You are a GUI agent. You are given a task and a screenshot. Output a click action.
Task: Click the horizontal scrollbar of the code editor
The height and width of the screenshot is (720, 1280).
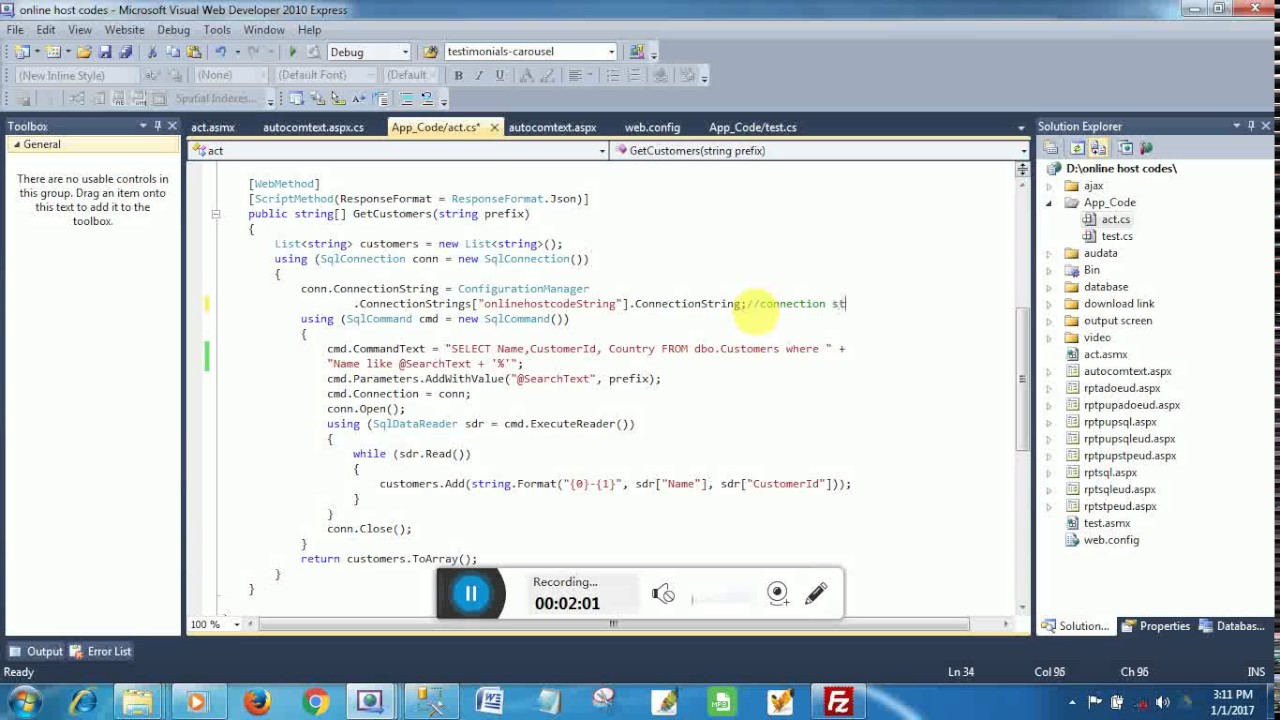612,624
